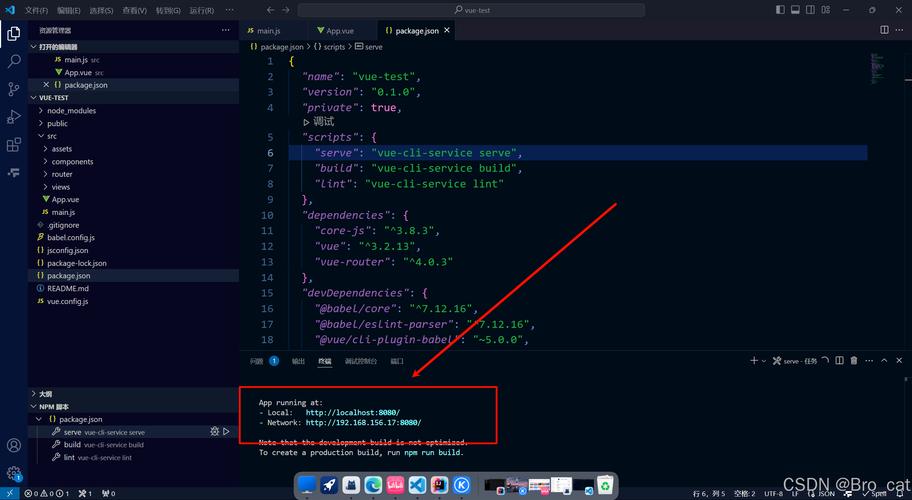912x500 pixels.
Task: Switch to the 输出 panel tab
Action: (x=299, y=361)
